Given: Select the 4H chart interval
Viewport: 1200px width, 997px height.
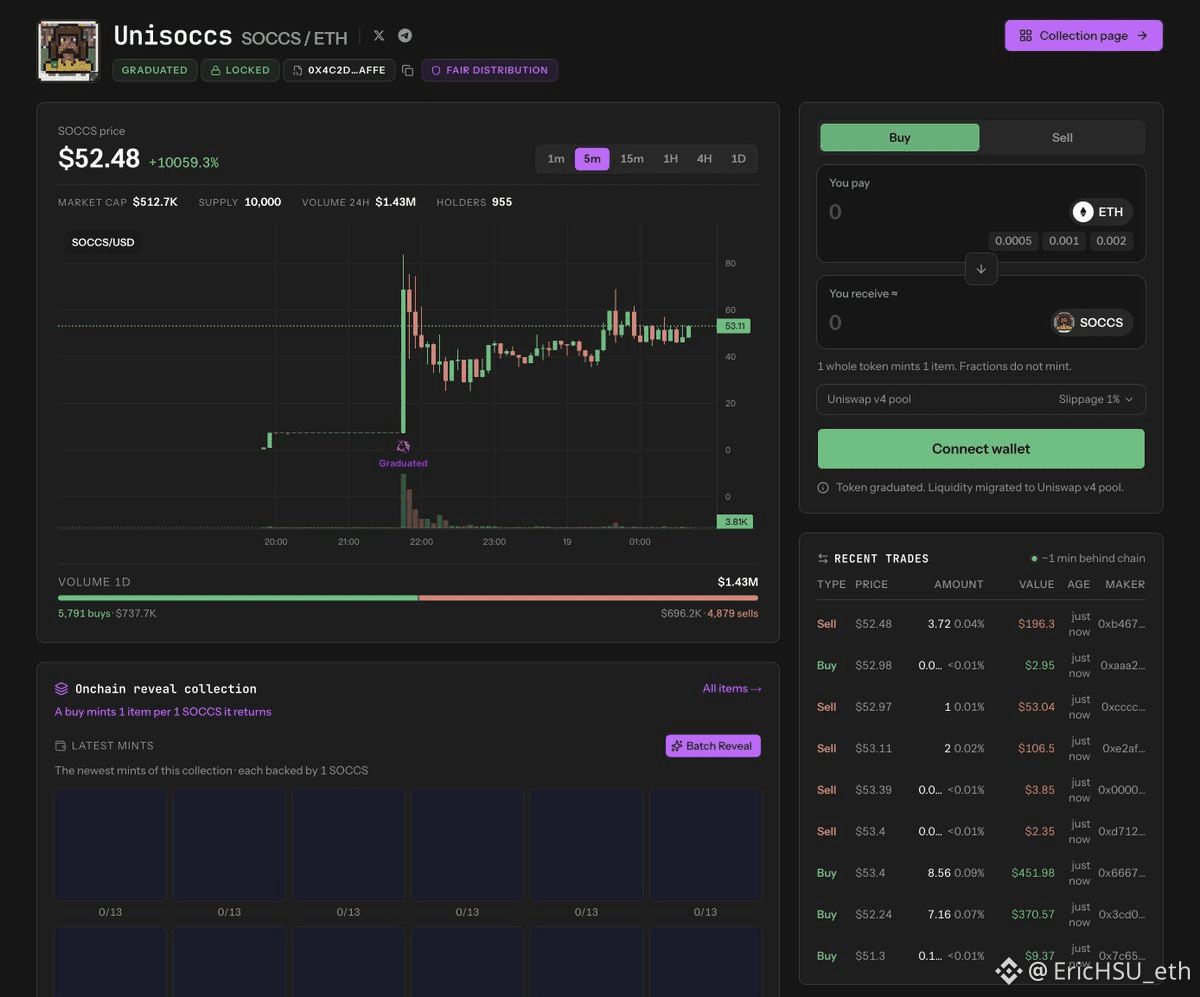Looking at the screenshot, I should tap(704, 159).
